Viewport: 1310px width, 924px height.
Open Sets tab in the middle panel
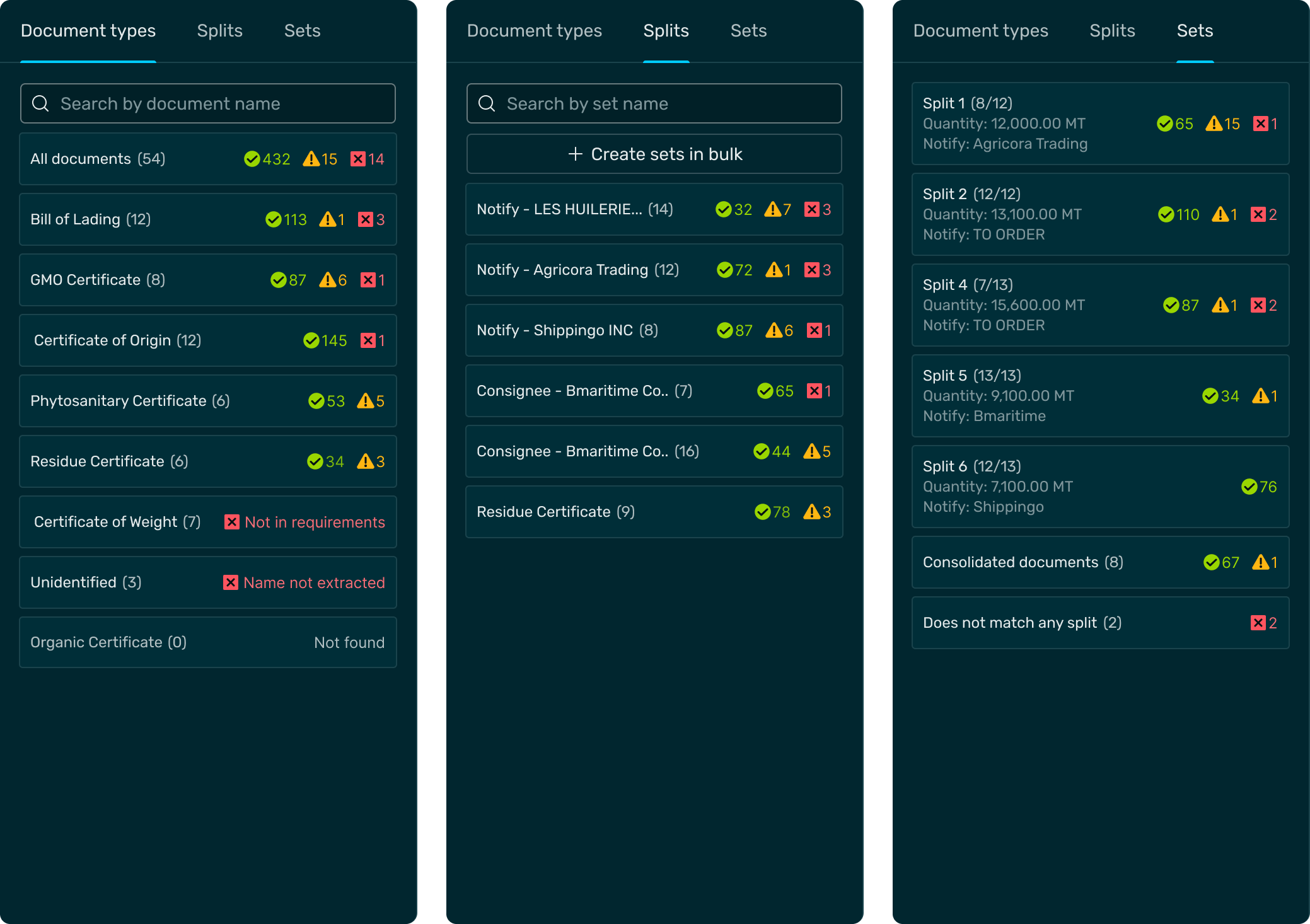[748, 31]
